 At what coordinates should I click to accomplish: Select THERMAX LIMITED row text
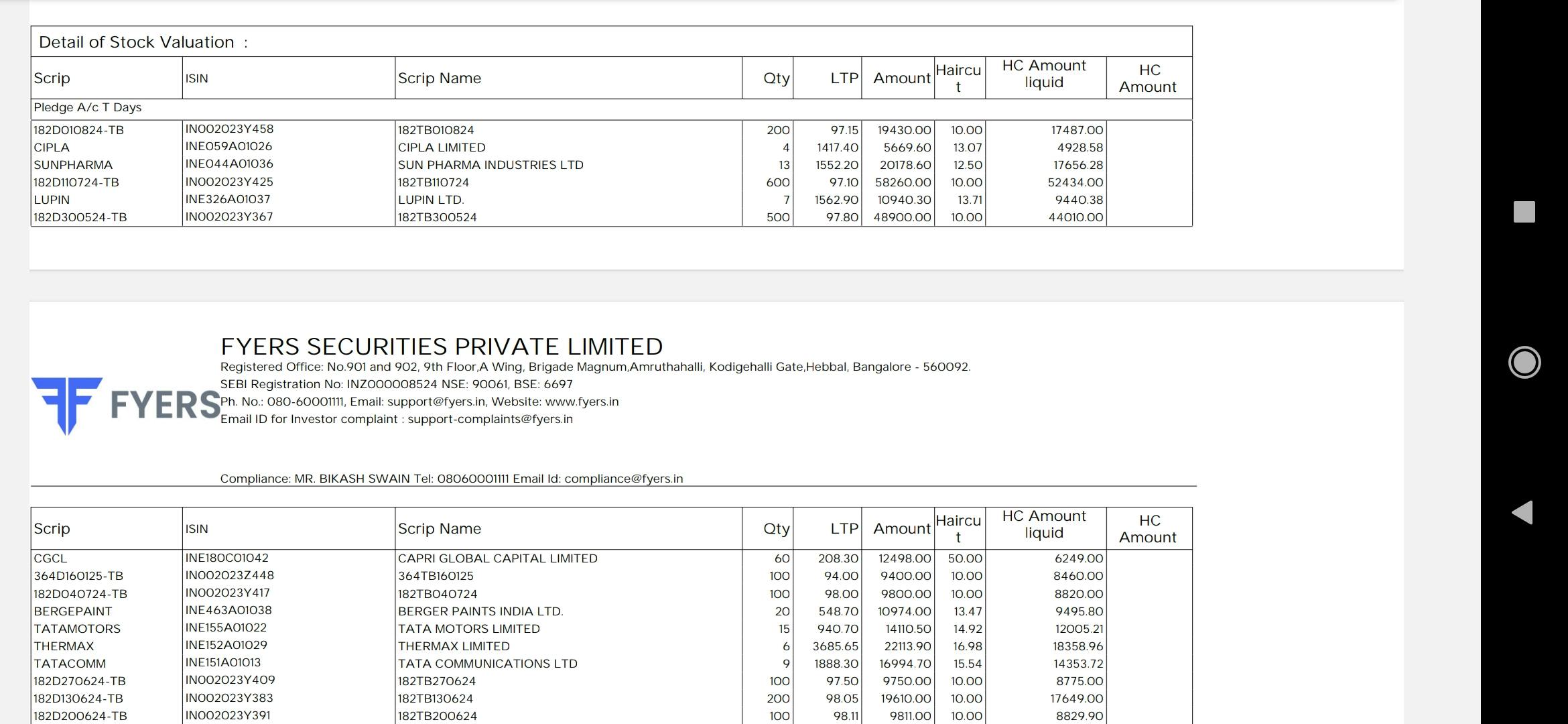tap(454, 646)
